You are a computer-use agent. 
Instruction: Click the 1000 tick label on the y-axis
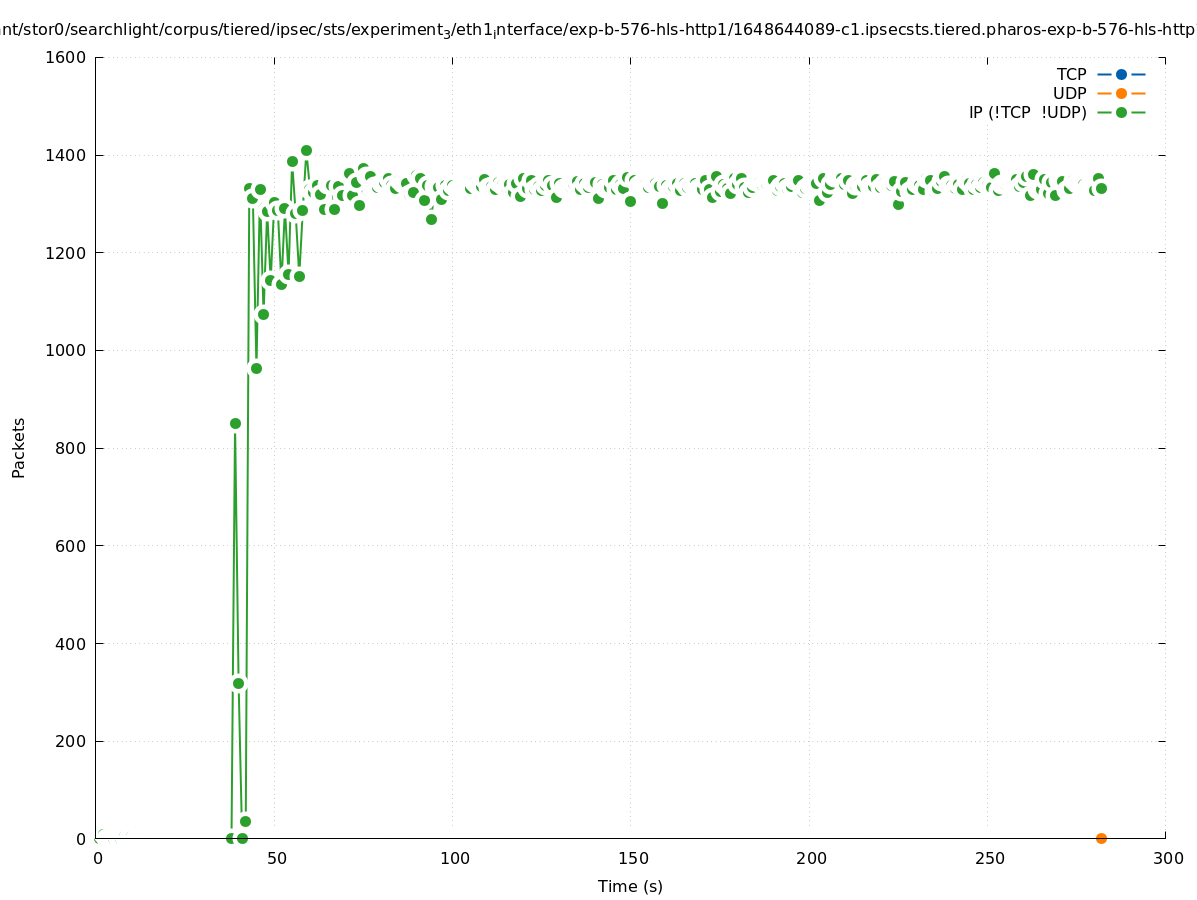pyautogui.click(x=65, y=350)
